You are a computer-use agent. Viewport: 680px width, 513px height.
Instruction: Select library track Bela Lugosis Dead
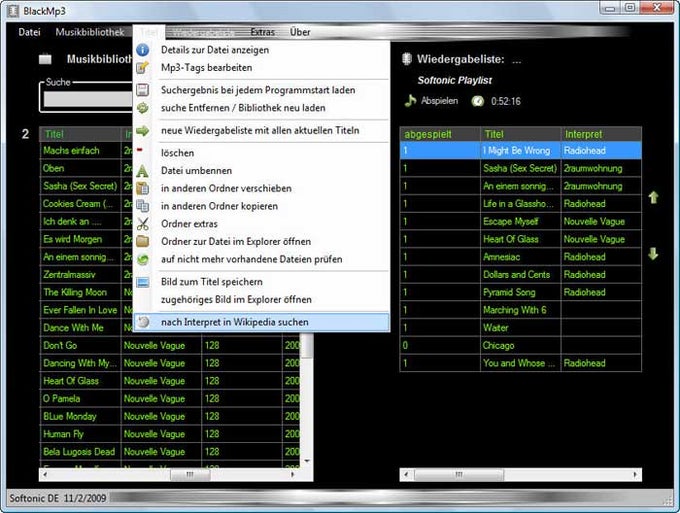[80, 452]
